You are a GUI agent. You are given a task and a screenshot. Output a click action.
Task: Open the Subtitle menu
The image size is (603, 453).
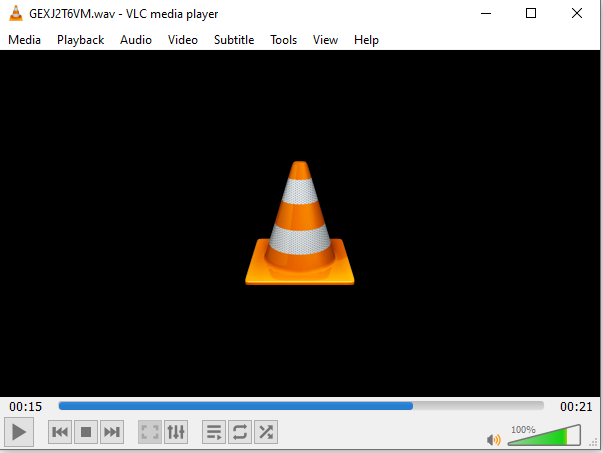(x=234, y=40)
